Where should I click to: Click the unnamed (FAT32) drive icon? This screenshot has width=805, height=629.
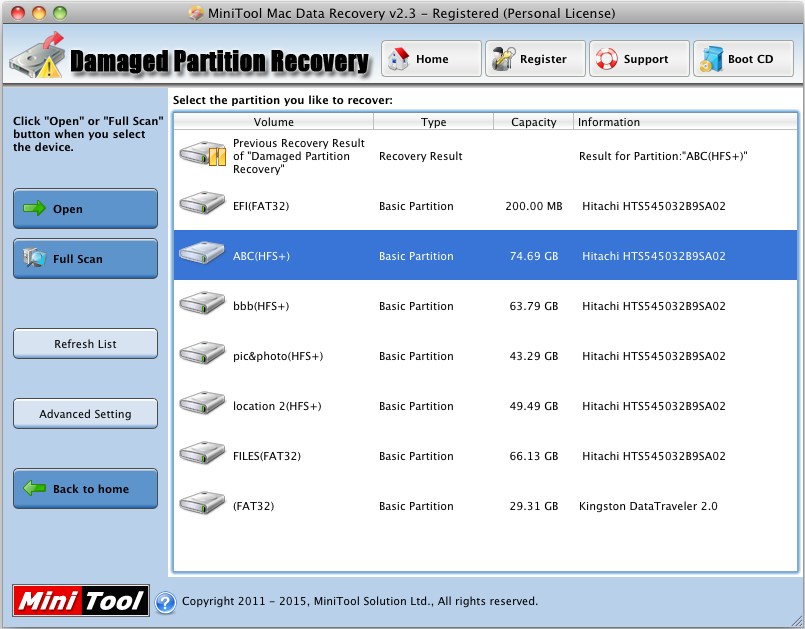pyautogui.click(x=202, y=503)
